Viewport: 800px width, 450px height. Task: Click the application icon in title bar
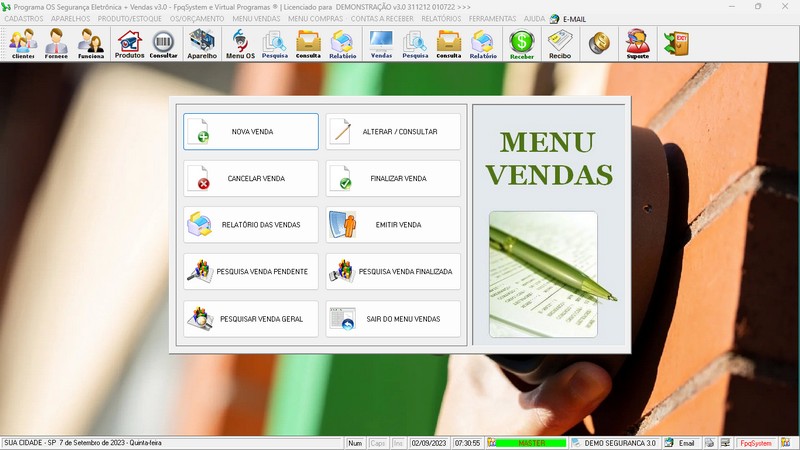6,7
